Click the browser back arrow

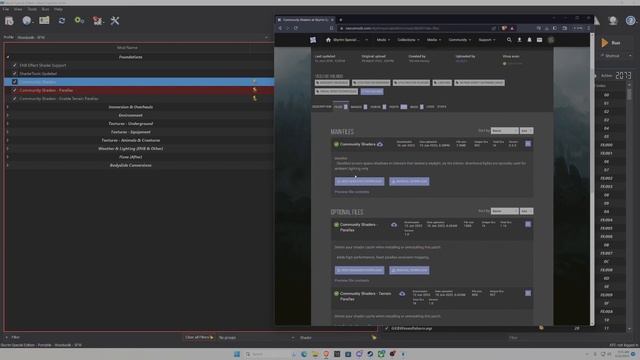280,28
